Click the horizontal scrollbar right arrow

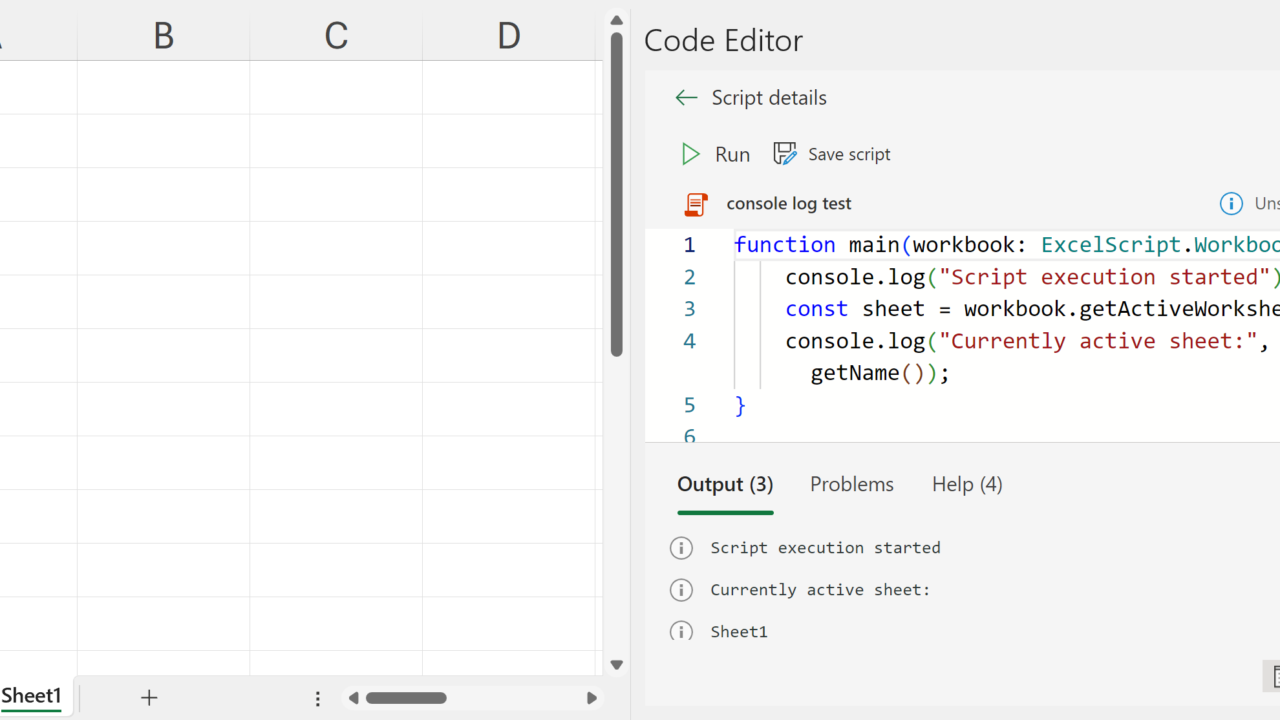(592, 698)
